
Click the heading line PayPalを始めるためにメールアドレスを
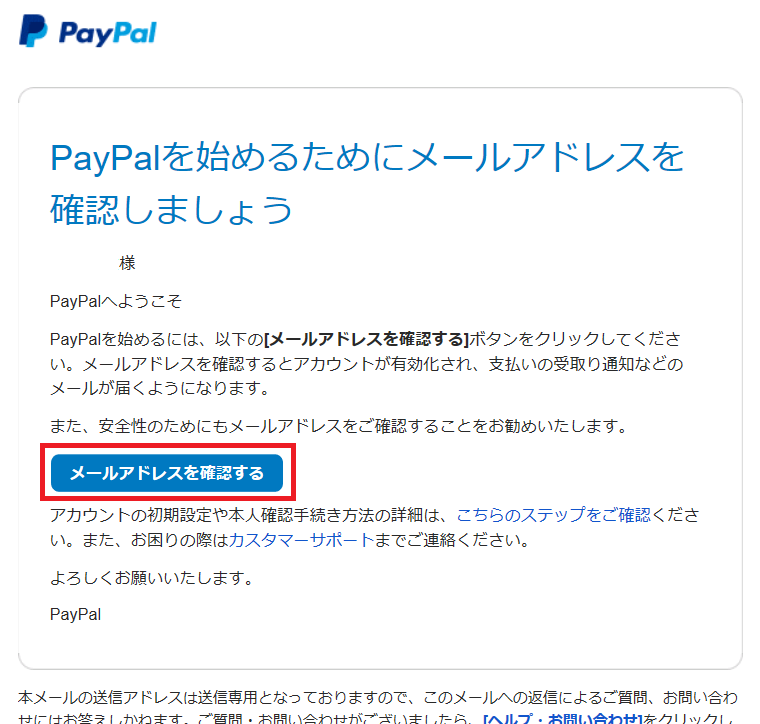[x=367, y=157]
